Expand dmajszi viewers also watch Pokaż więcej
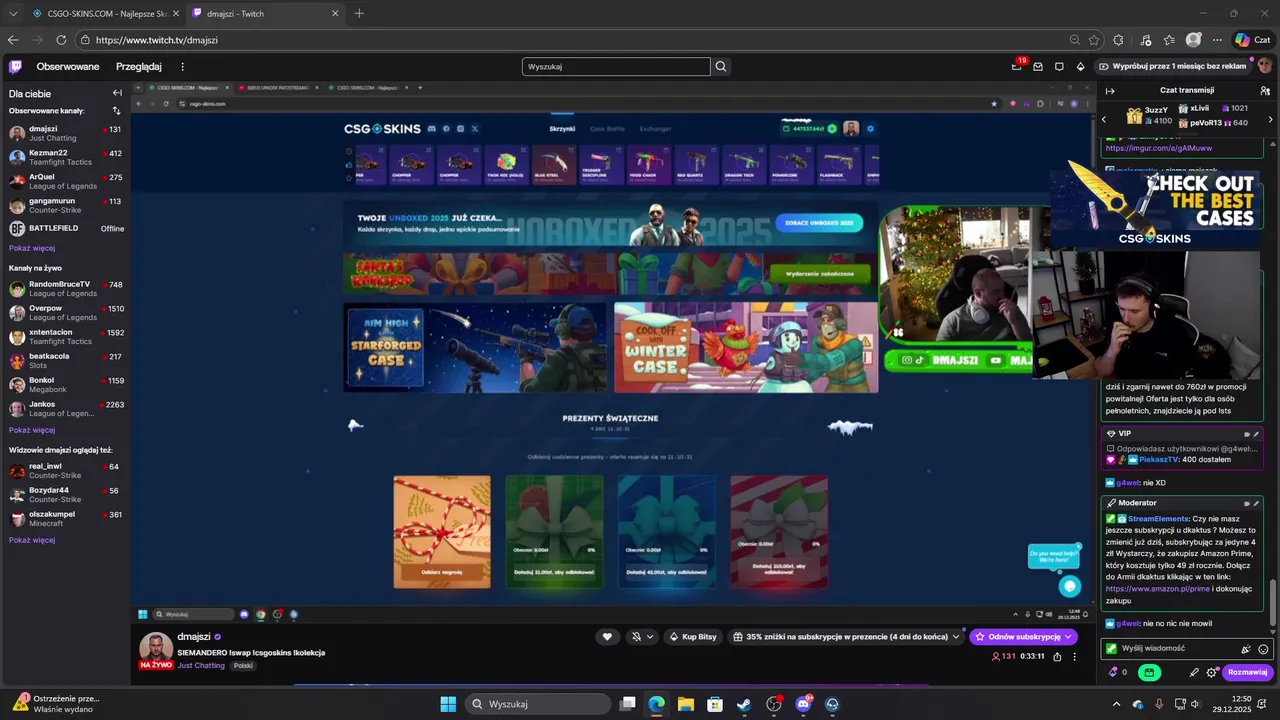The width and height of the screenshot is (1280, 720). pyautogui.click(x=32, y=540)
